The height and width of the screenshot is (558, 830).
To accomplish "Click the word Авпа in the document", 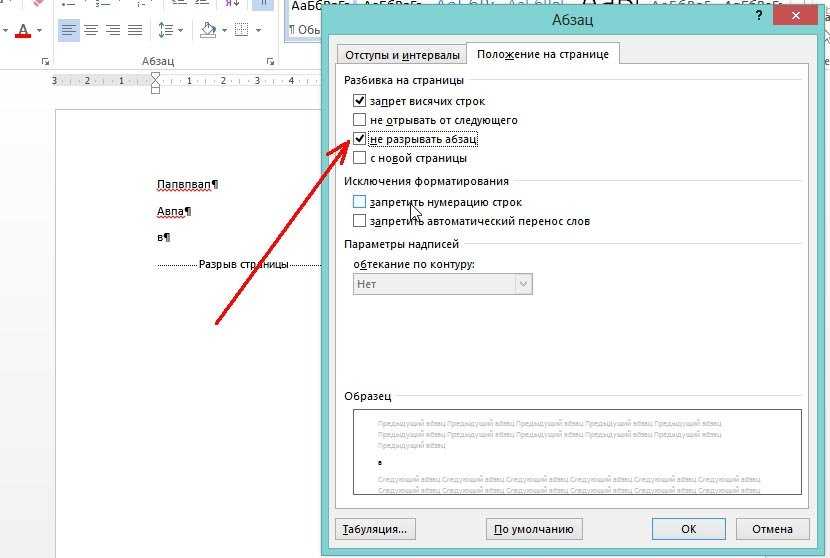I will click(170, 211).
